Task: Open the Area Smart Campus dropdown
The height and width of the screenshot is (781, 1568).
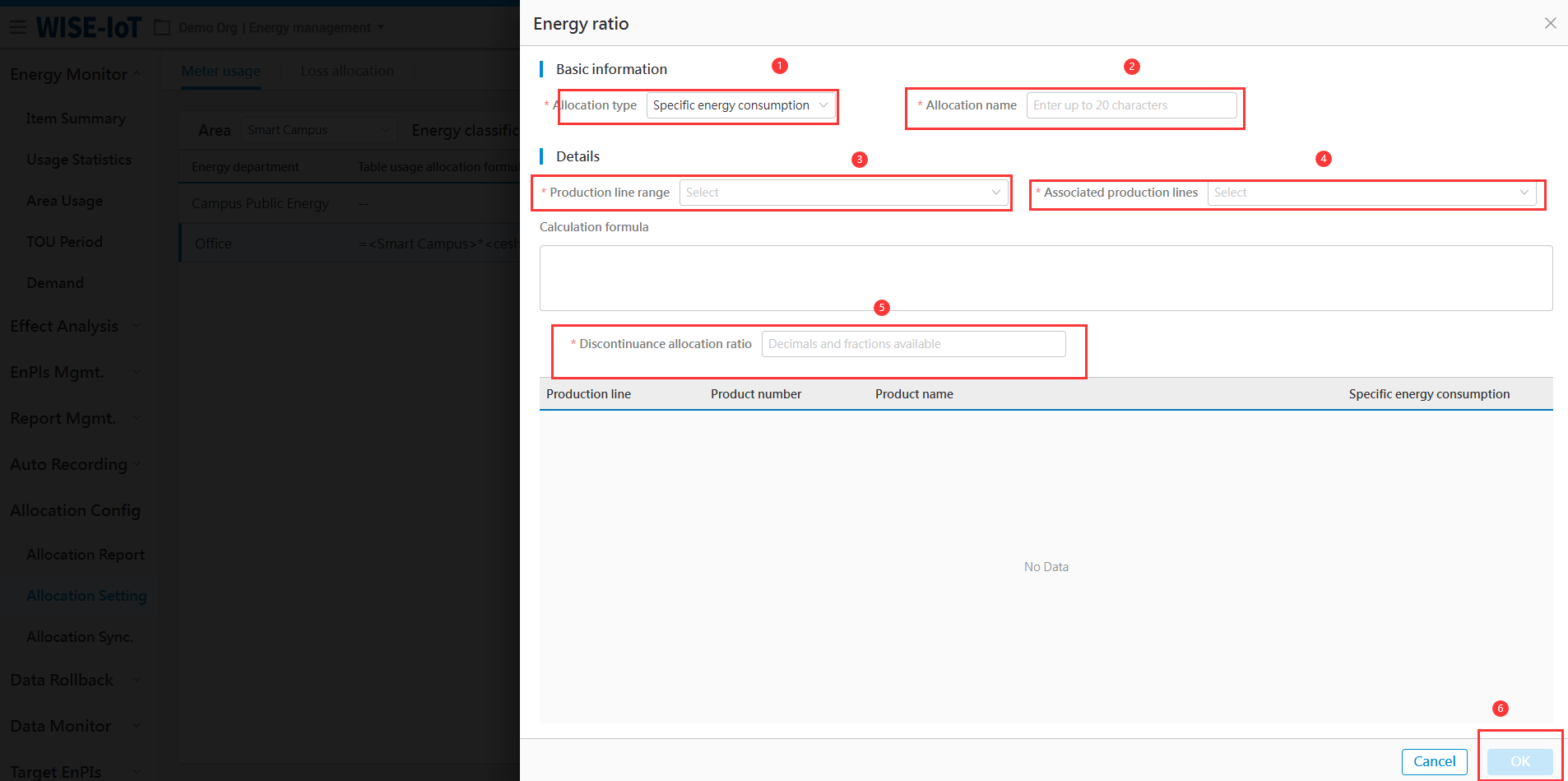Action: coord(318,130)
